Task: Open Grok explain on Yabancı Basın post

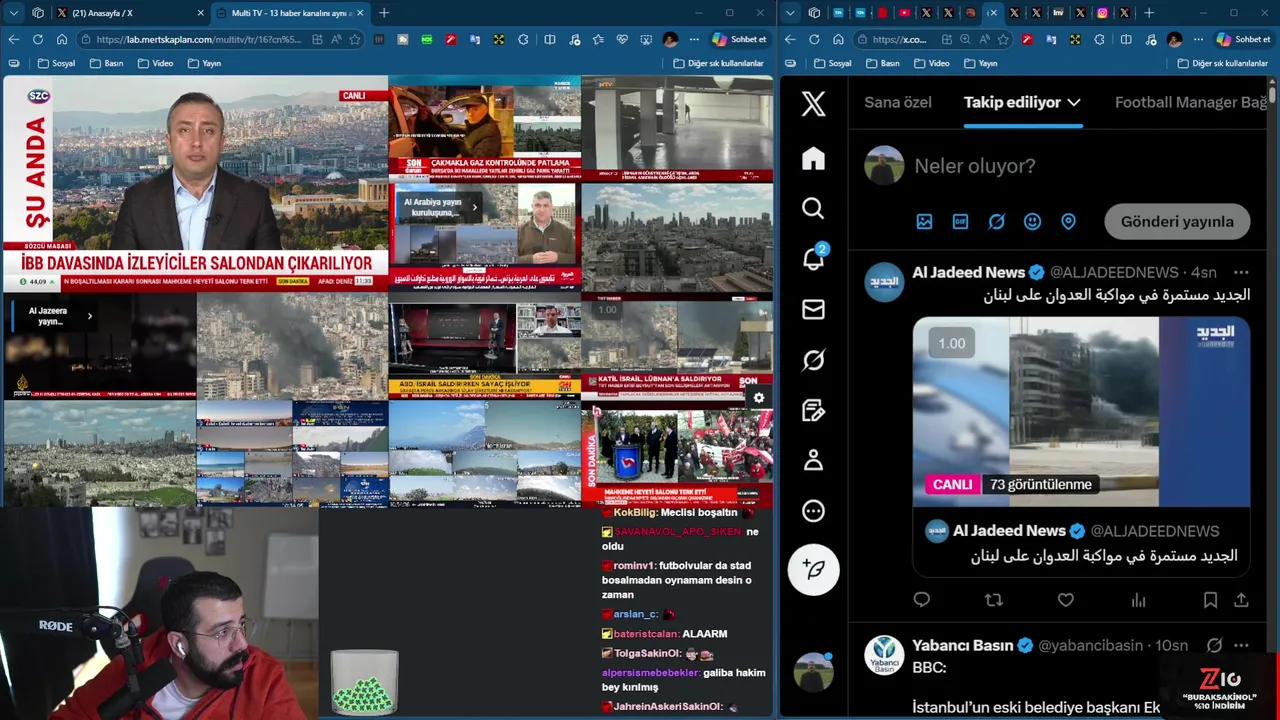Action: tap(1214, 645)
